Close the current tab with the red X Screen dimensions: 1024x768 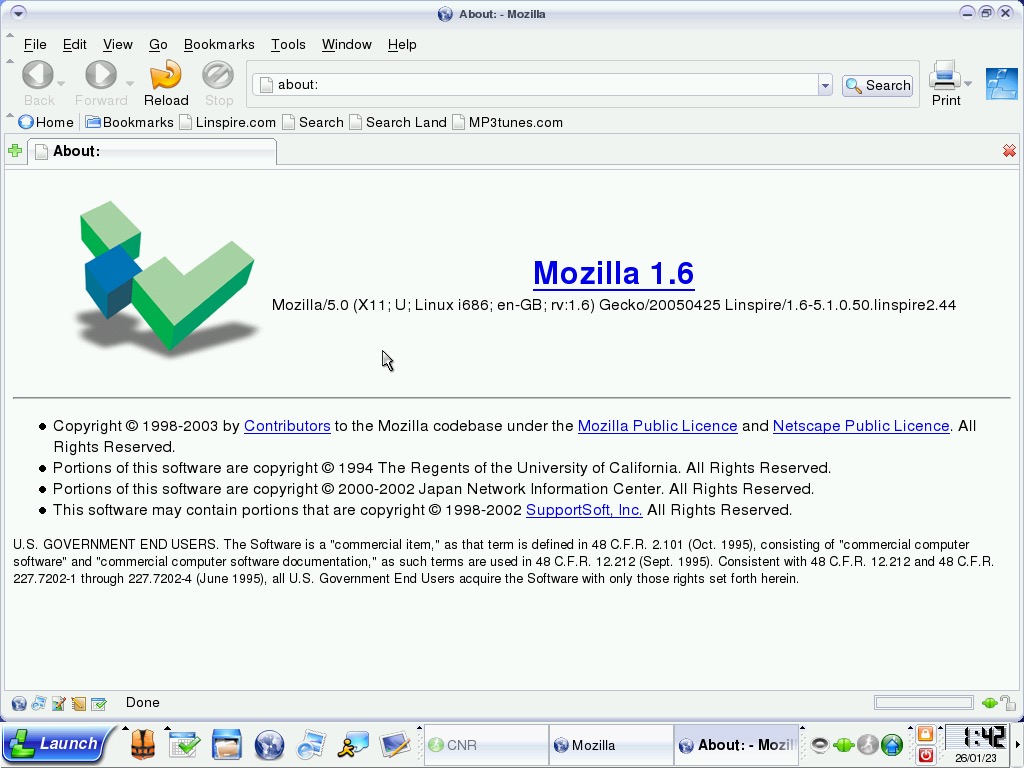click(1009, 151)
